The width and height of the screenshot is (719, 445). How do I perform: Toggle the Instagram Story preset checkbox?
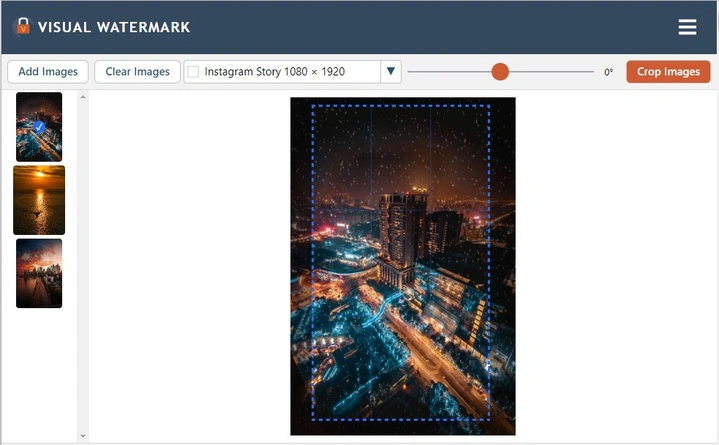pos(194,72)
